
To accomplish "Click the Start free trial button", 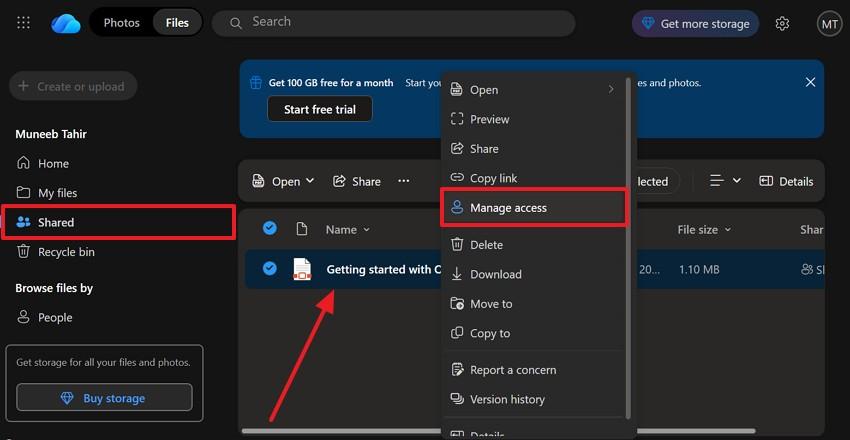I will pyautogui.click(x=320, y=109).
